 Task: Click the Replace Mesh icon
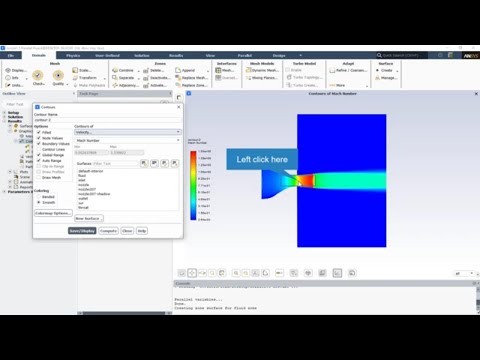click(178, 78)
